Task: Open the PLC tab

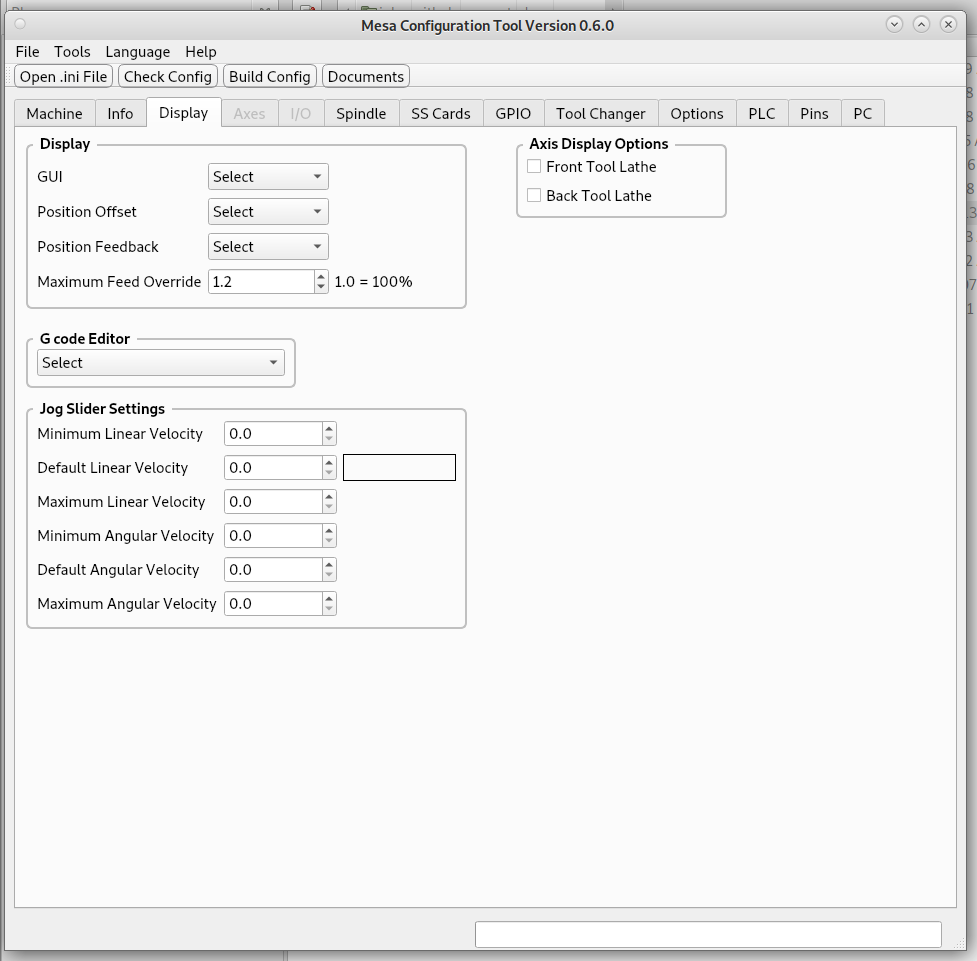Action: [762, 113]
